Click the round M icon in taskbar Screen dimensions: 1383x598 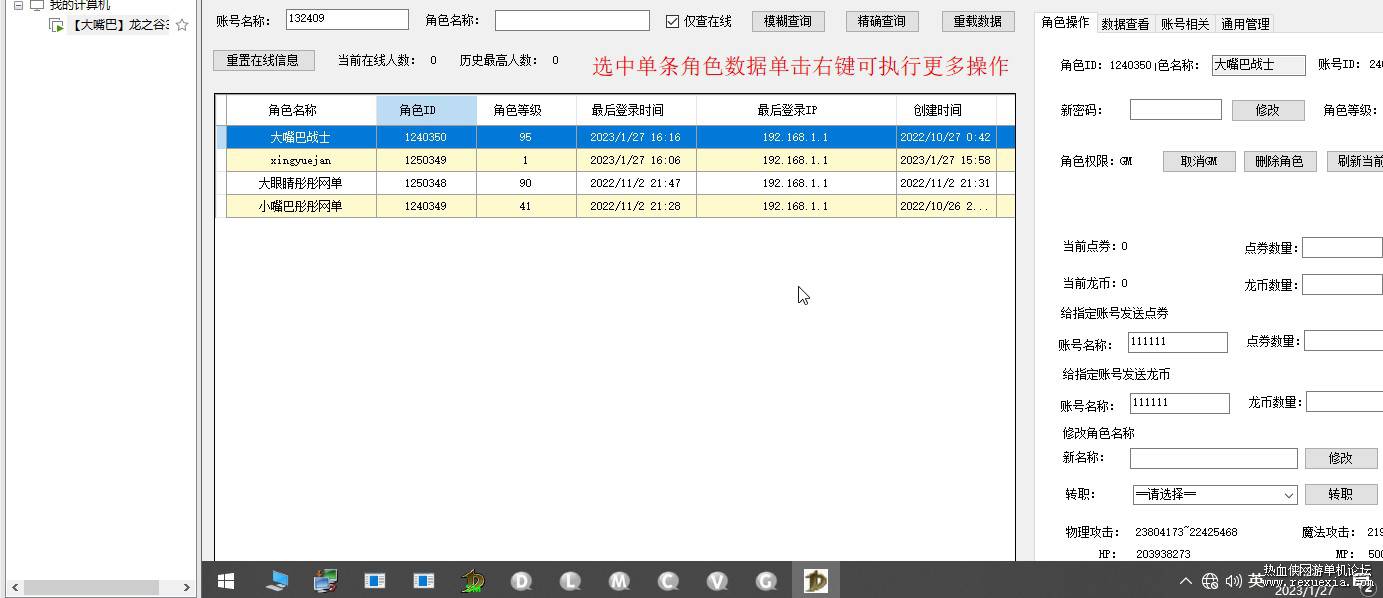pos(619,581)
